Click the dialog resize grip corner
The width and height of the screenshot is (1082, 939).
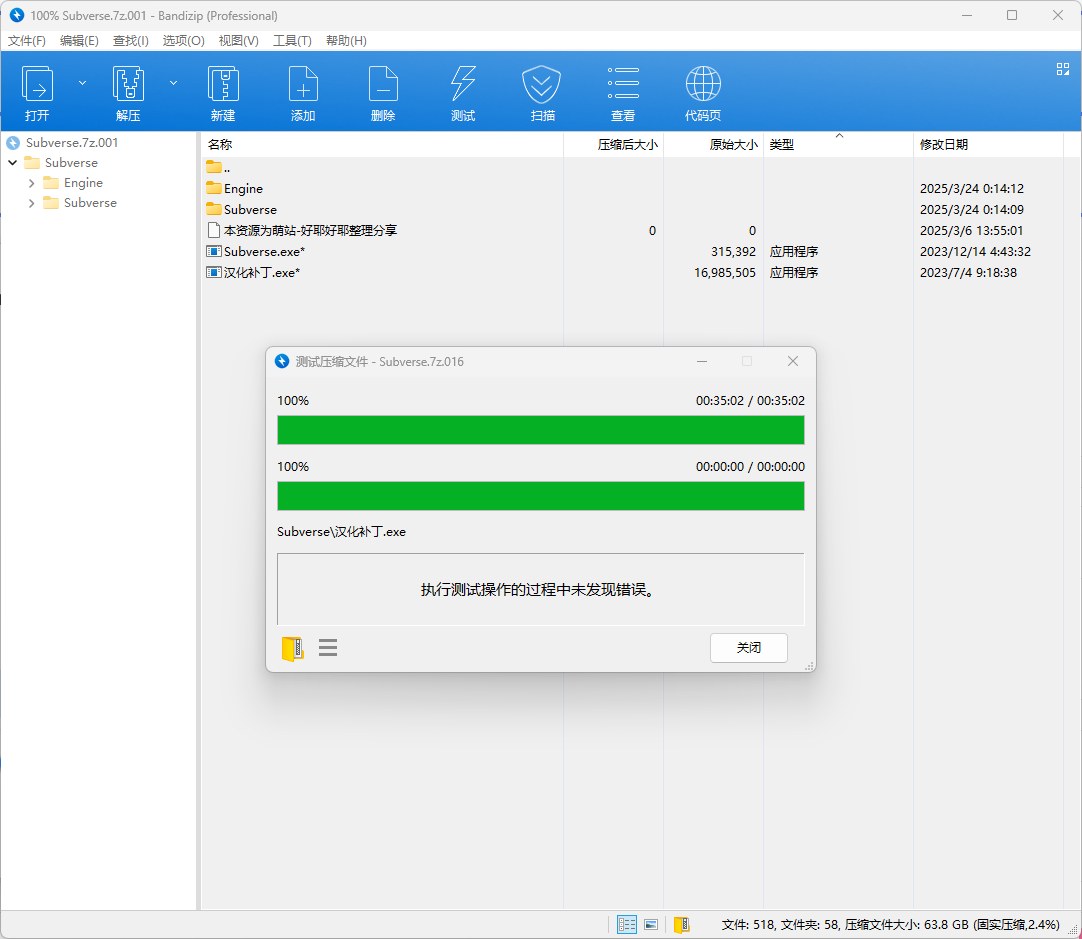pos(809,666)
